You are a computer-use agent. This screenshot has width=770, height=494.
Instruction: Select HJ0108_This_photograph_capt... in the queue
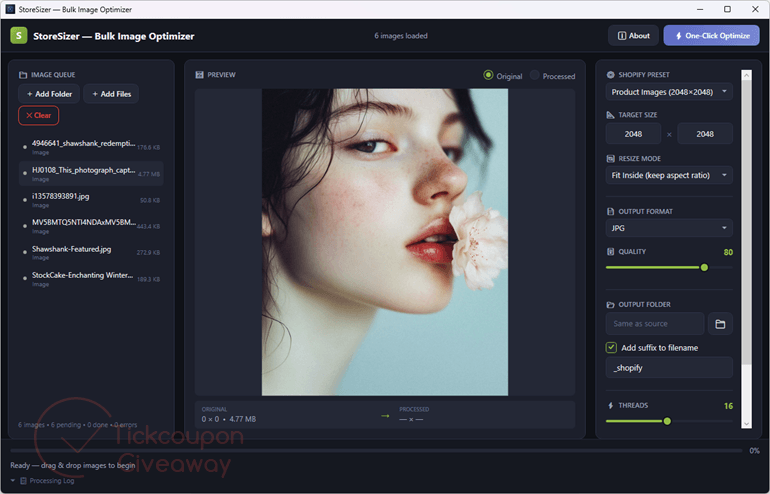(91, 173)
